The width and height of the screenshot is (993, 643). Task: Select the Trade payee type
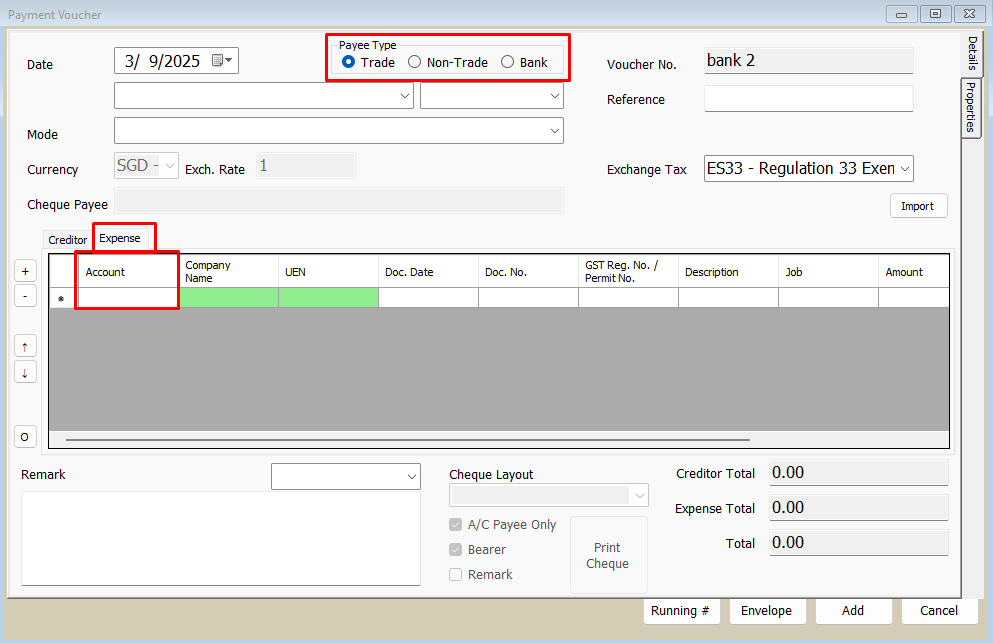[x=349, y=62]
